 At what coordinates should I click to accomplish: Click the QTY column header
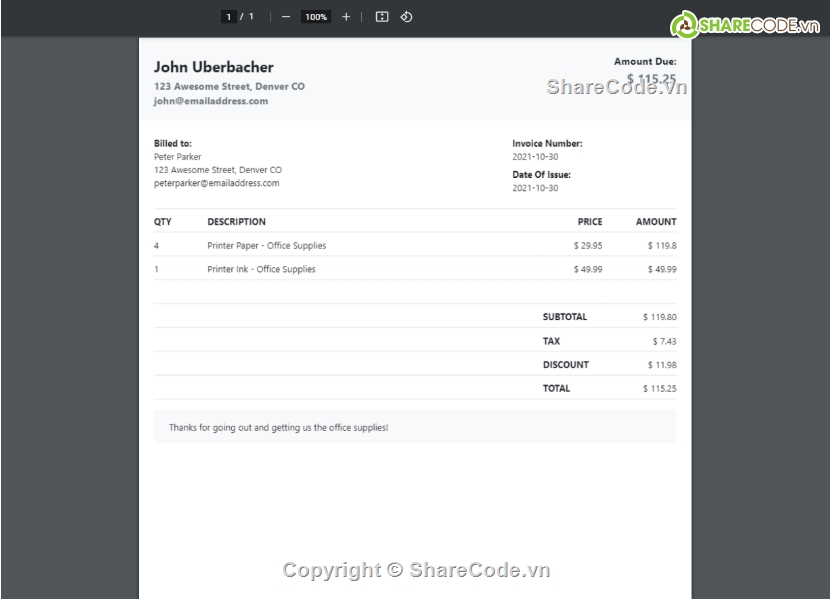coord(163,222)
